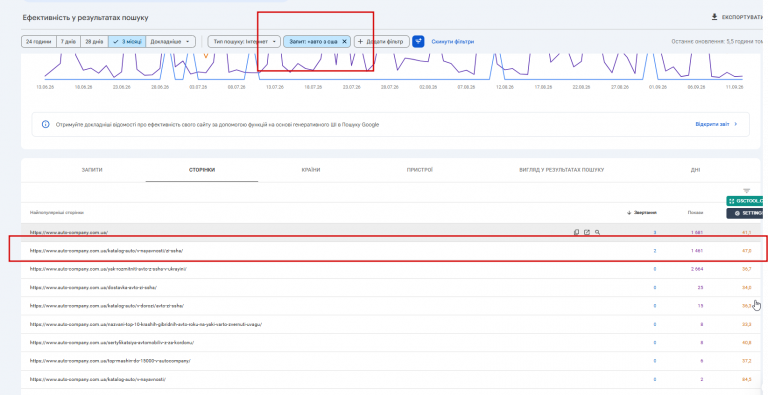Switch to the СТОРІНКИ tab
This screenshot has width=768, height=395.
202,170
